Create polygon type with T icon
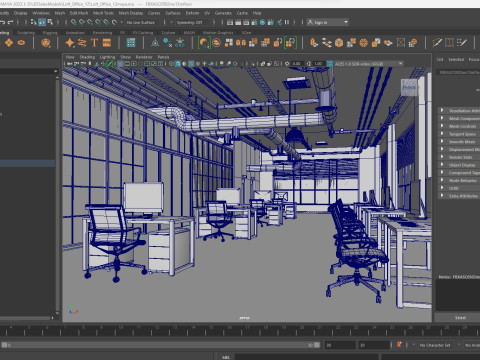The image size is (480, 360). point(94,43)
